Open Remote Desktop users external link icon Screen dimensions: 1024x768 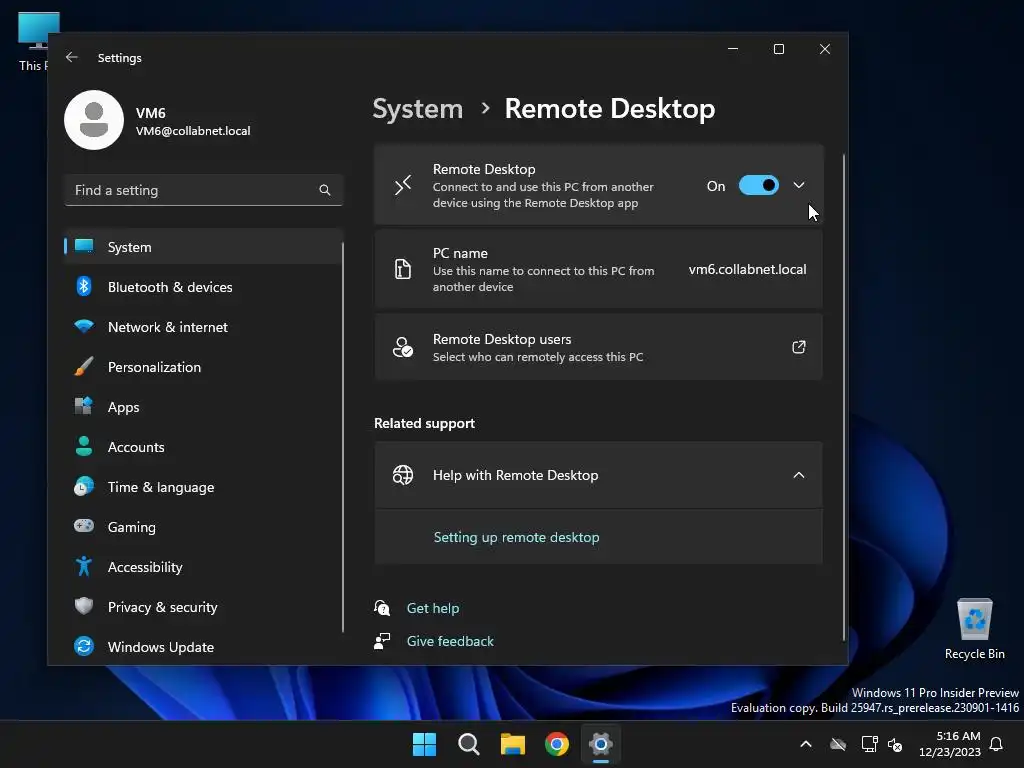coord(798,347)
